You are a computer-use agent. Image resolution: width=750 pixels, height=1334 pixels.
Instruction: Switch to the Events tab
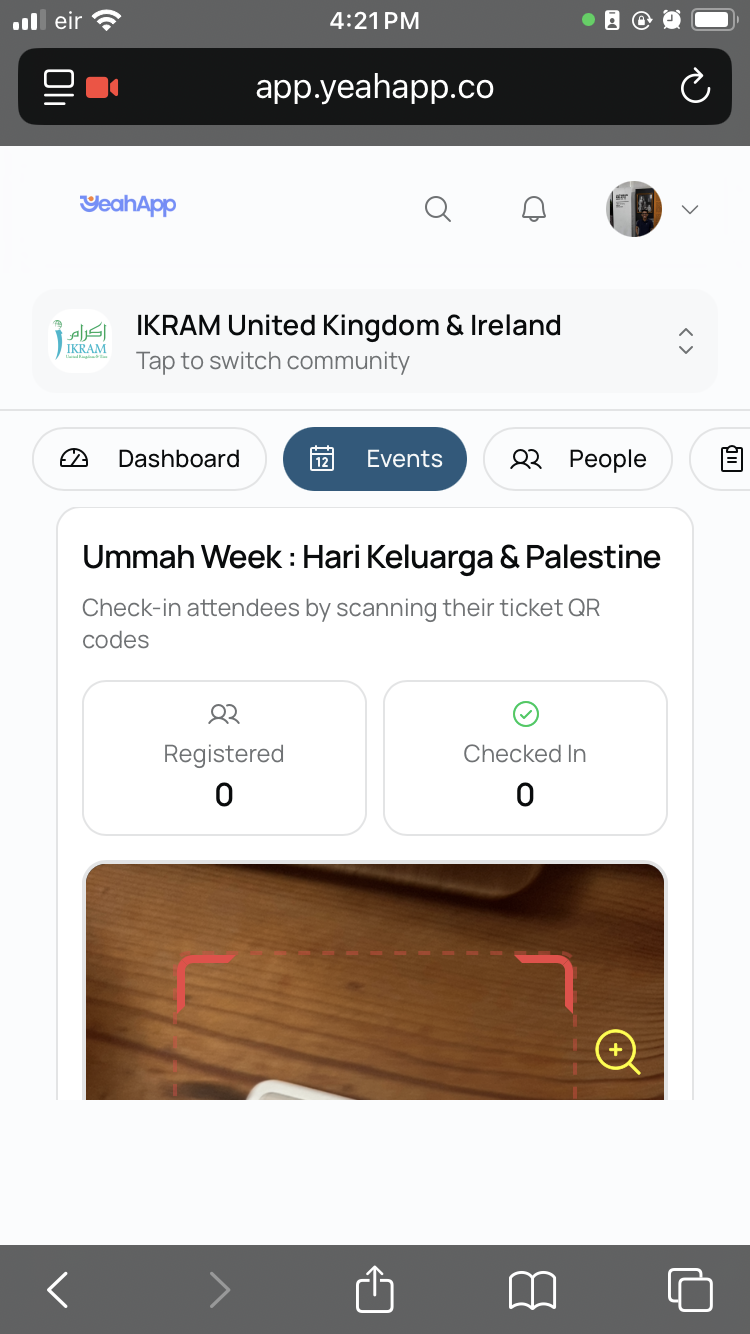pos(375,458)
